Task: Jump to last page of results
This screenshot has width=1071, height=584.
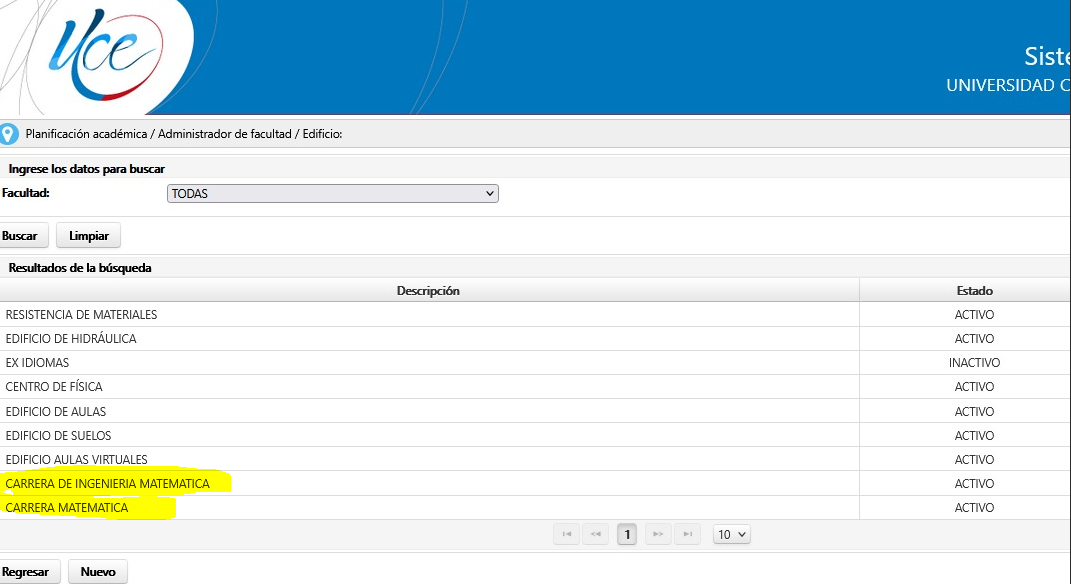Action: (x=687, y=535)
